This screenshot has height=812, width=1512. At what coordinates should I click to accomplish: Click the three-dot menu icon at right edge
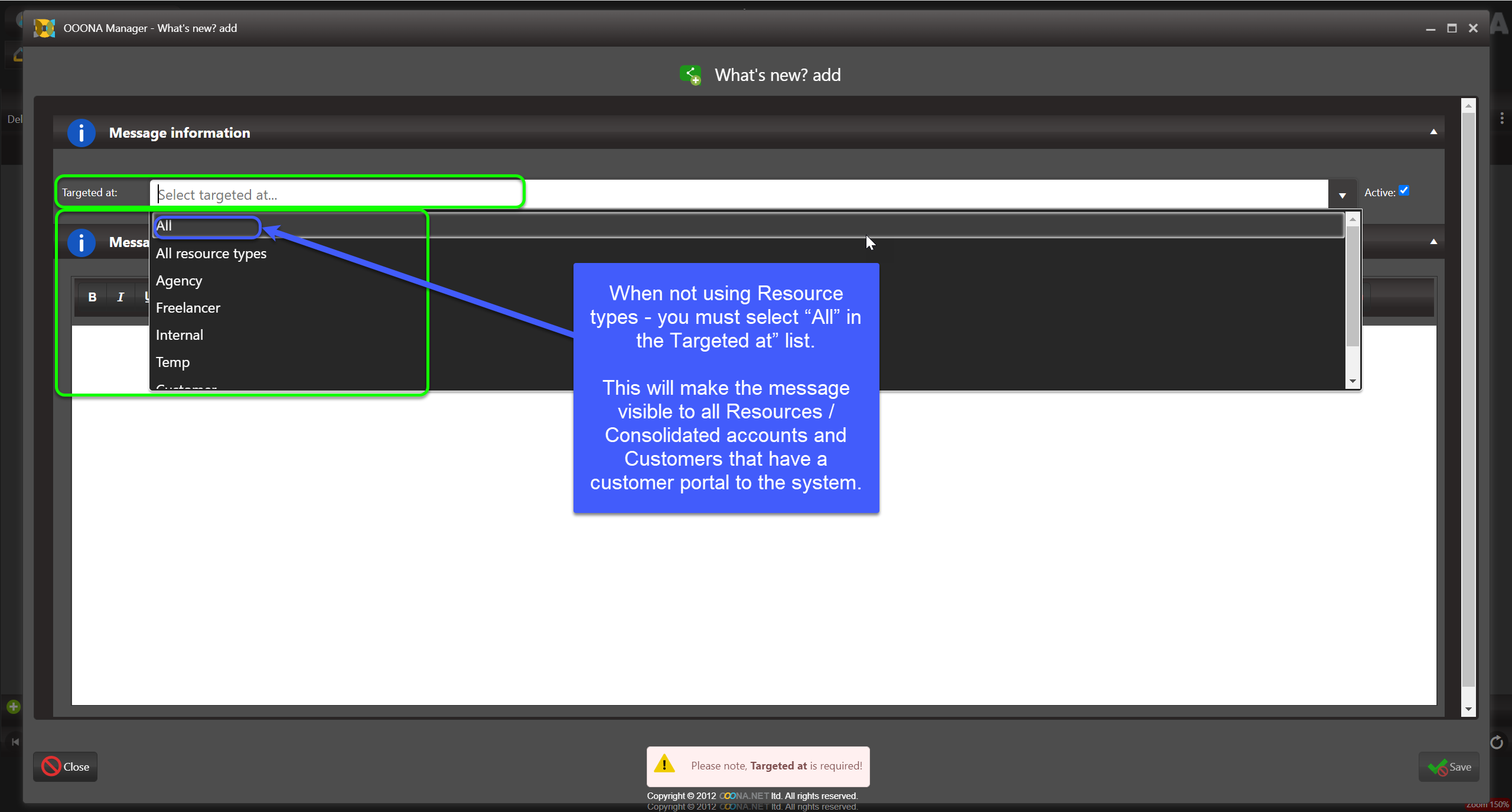[1501, 119]
